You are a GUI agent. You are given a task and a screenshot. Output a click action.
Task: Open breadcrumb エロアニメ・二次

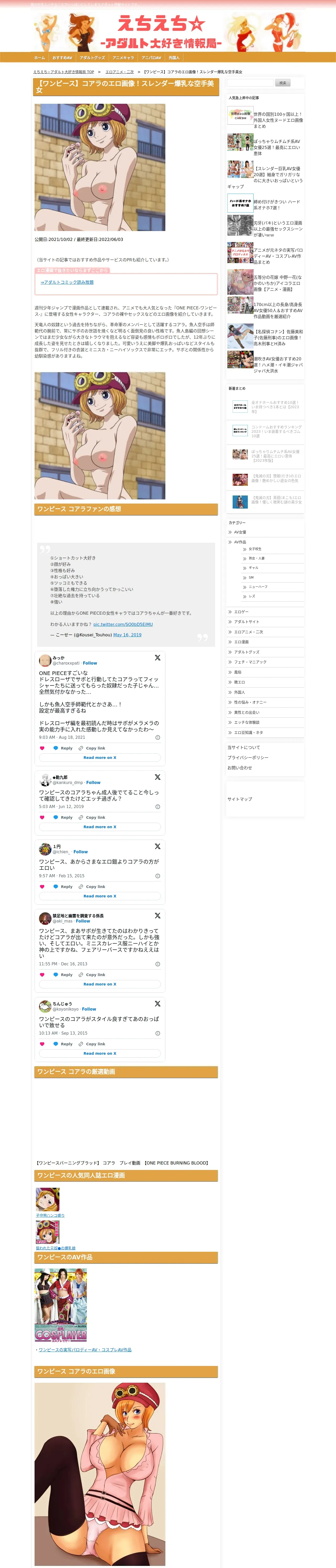(120, 72)
